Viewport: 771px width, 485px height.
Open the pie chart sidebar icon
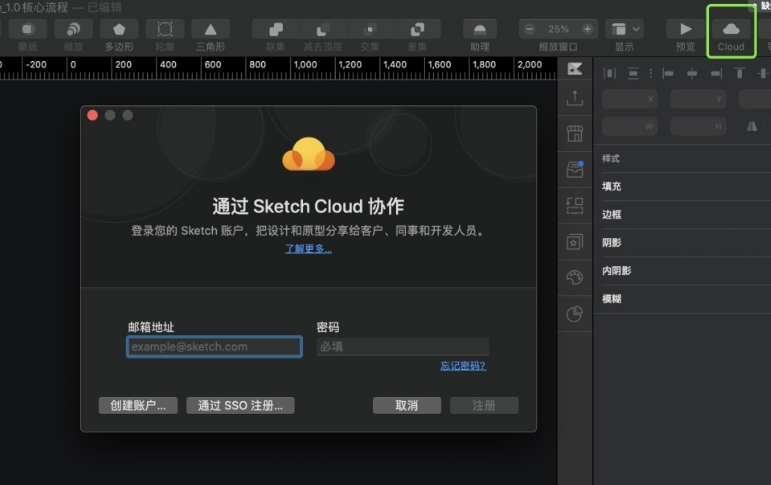coord(575,314)
